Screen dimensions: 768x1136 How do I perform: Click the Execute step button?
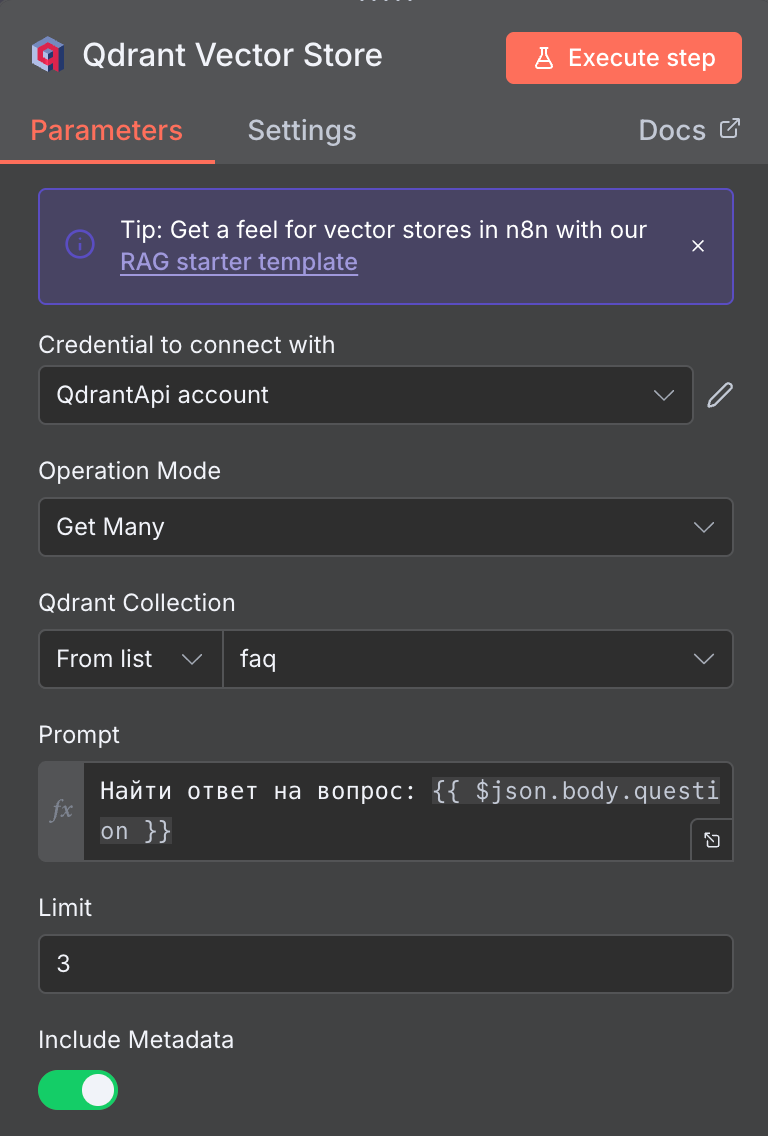623,58
